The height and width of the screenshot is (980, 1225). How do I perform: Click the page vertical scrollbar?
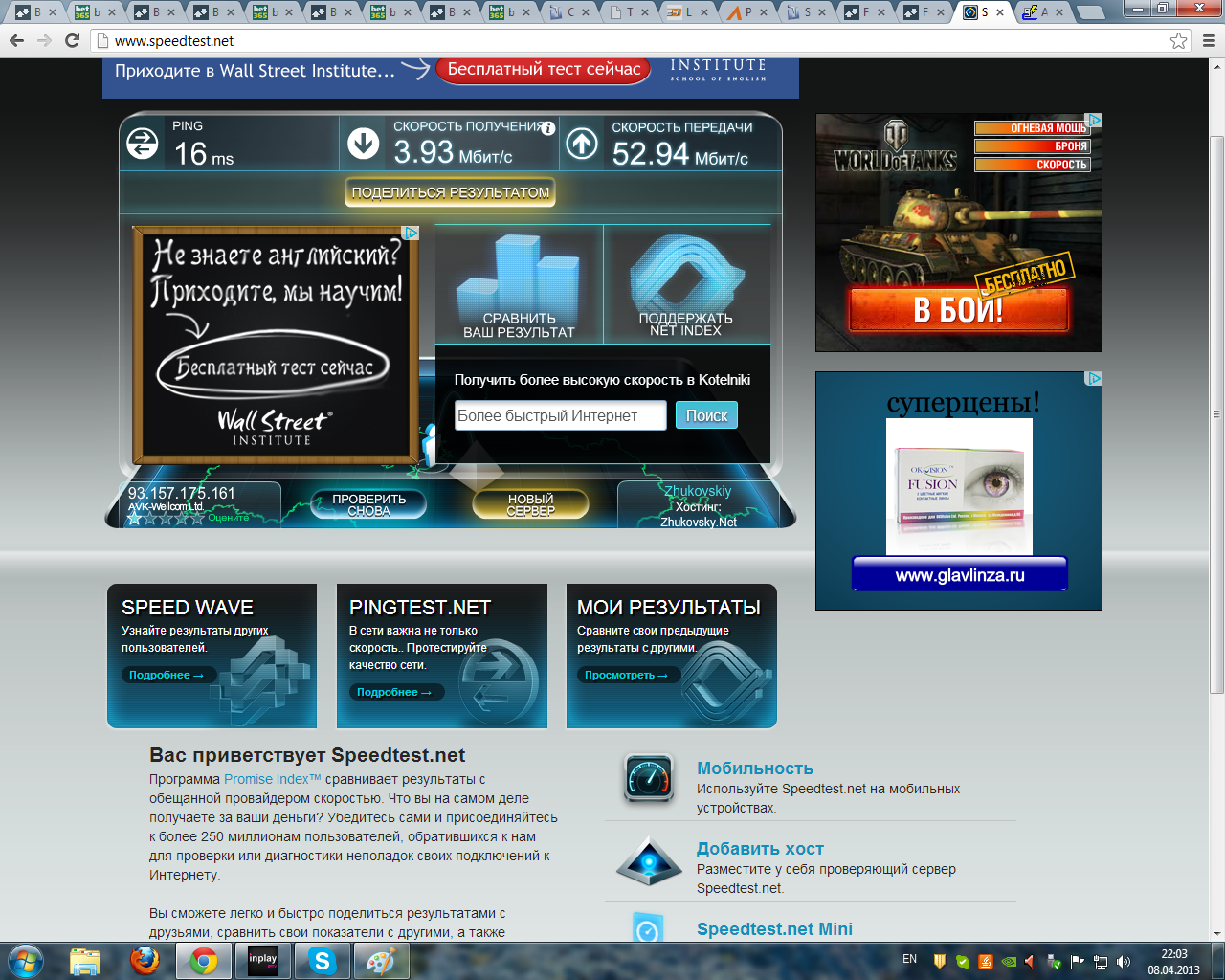[x=1216, y=414]
